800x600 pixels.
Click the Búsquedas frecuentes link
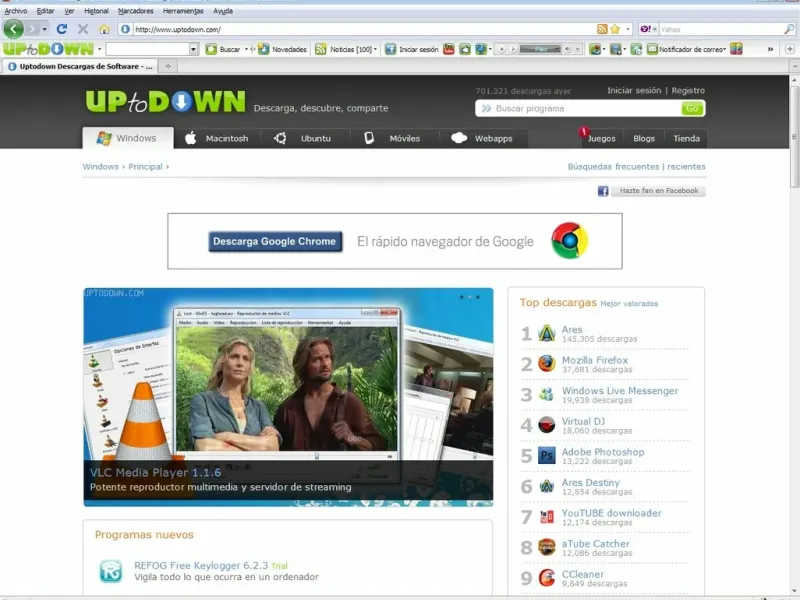613,166
